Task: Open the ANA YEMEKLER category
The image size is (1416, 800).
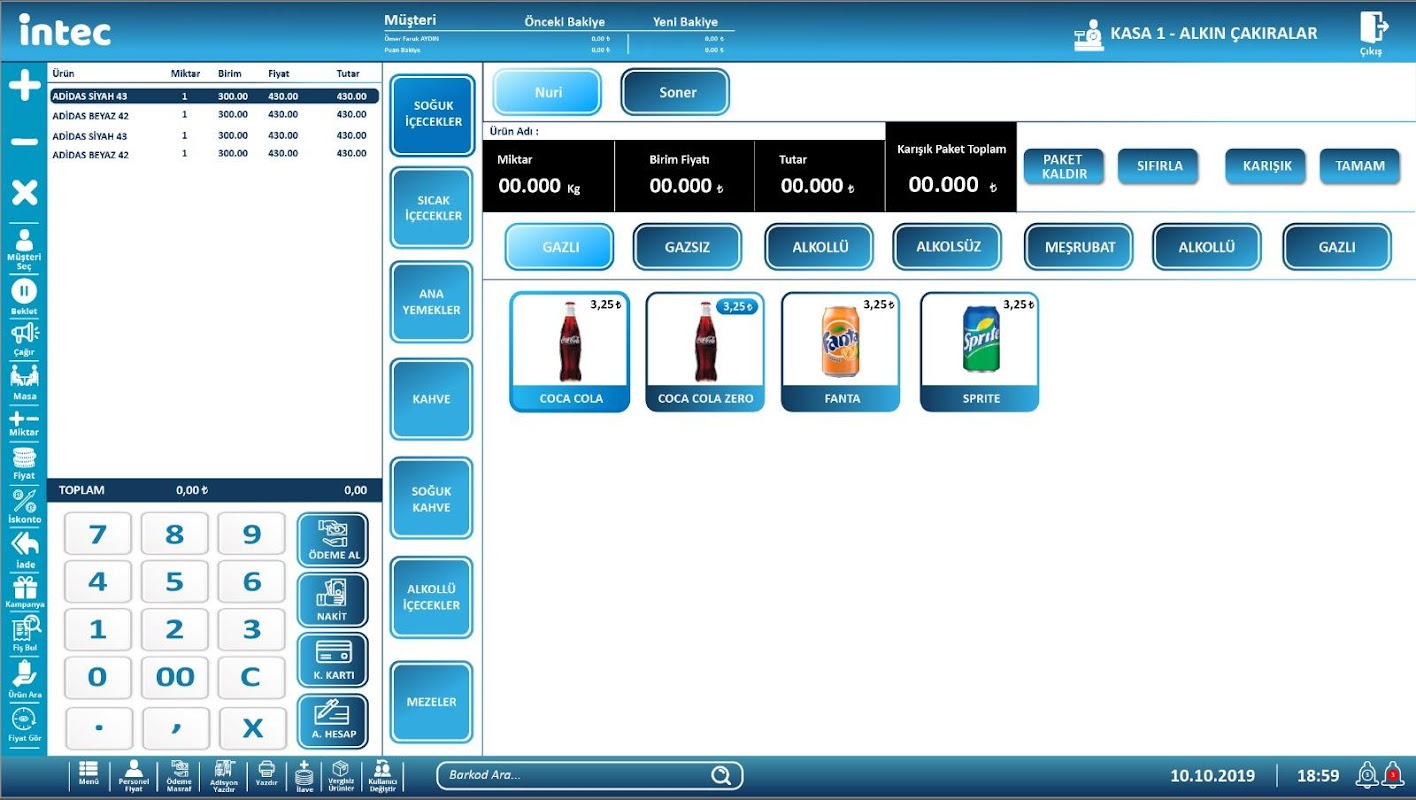Action: click(x=432, y=302)
